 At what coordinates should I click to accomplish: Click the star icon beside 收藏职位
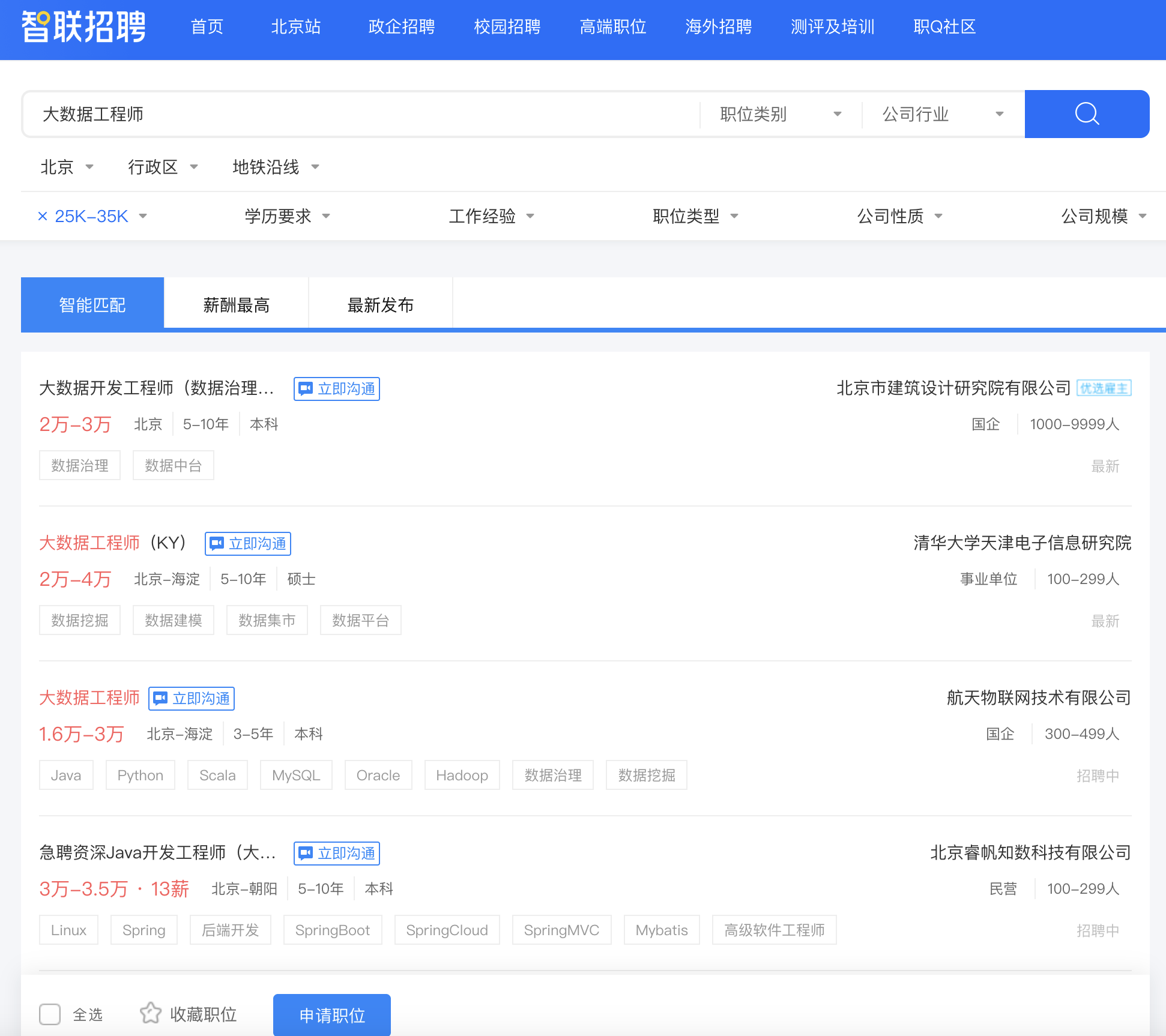(x=150, y=1013)
